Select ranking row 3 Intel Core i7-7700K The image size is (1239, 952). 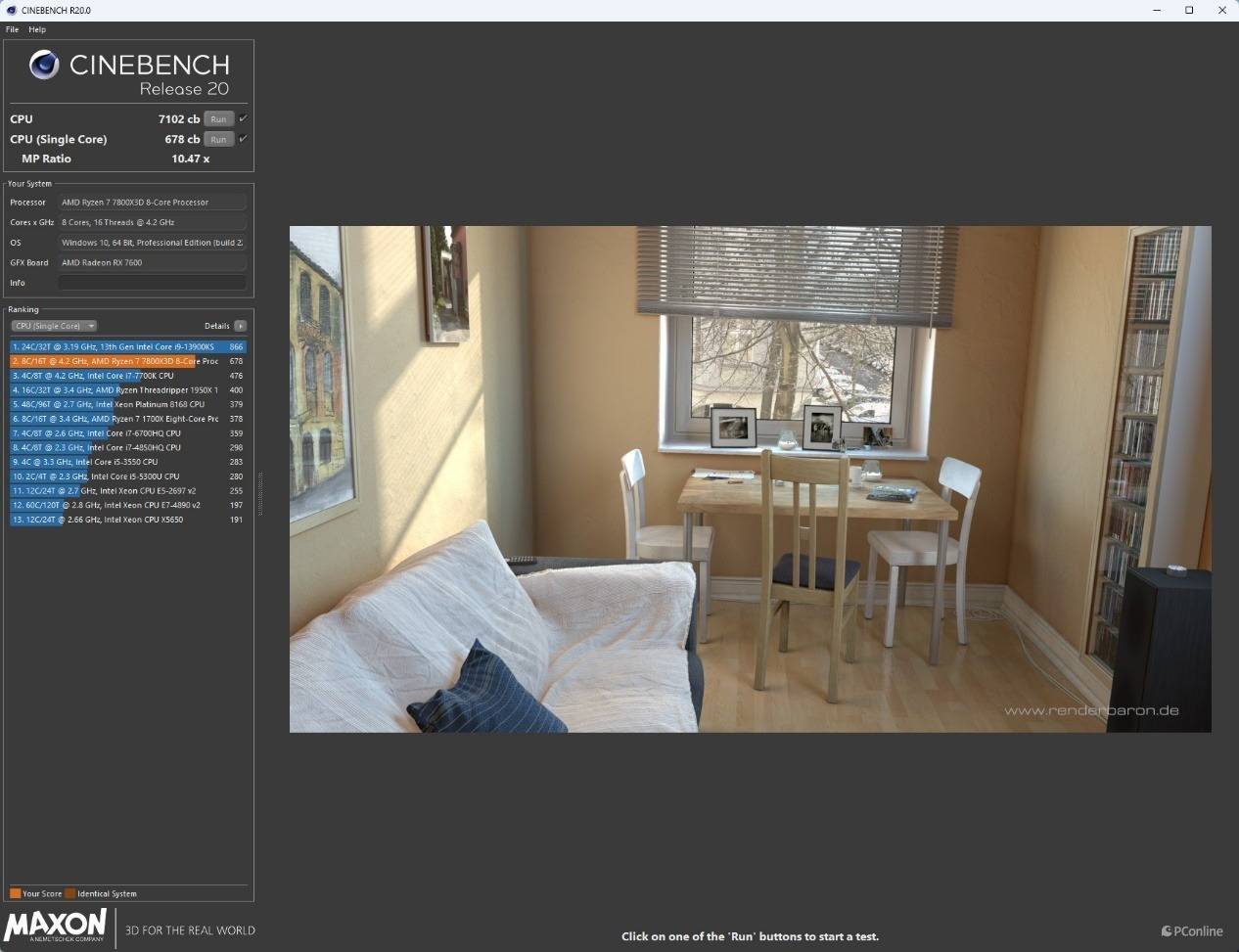point(128,376)
